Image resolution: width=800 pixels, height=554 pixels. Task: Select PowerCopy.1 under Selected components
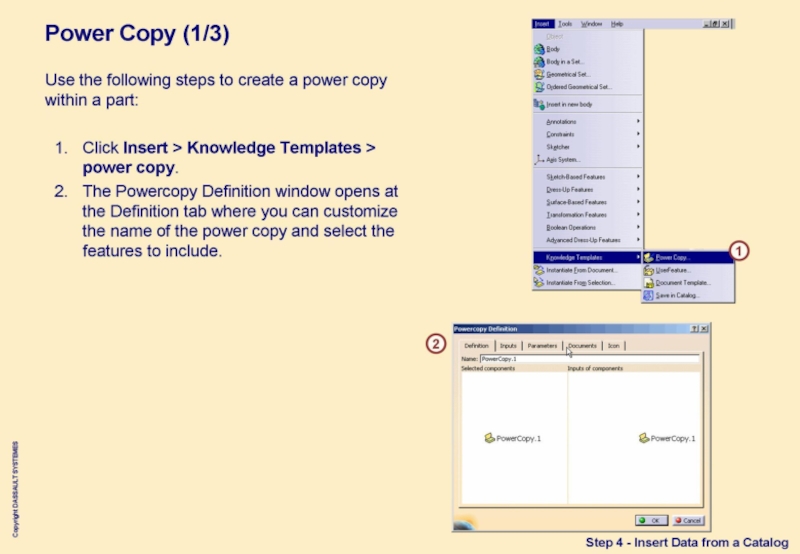513,438
